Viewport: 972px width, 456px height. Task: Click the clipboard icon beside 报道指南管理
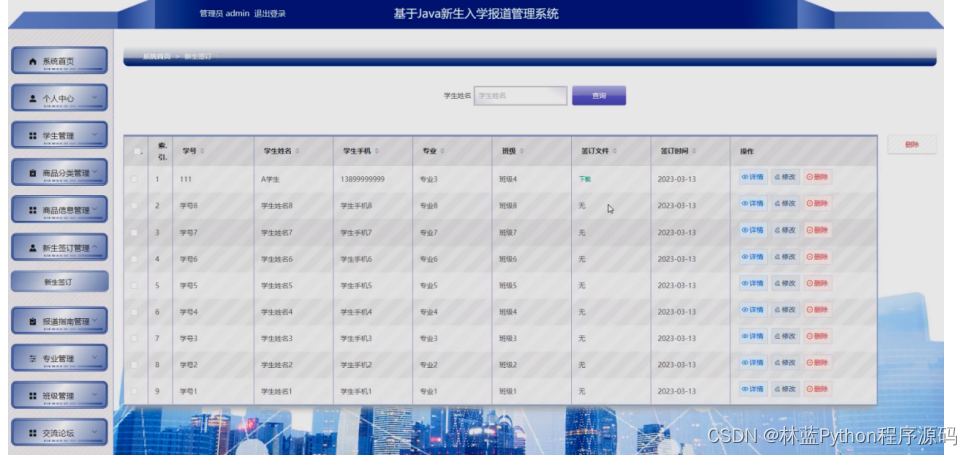(33, 322)
